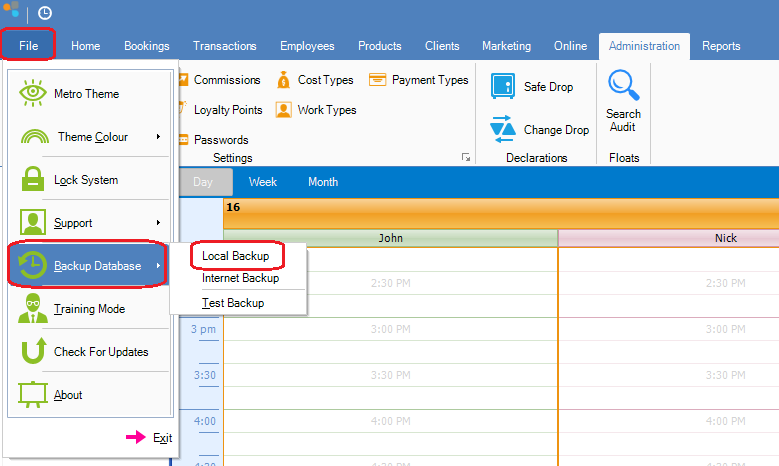
Task: Click the Lock System padlock icon
Action: point(33,180)
